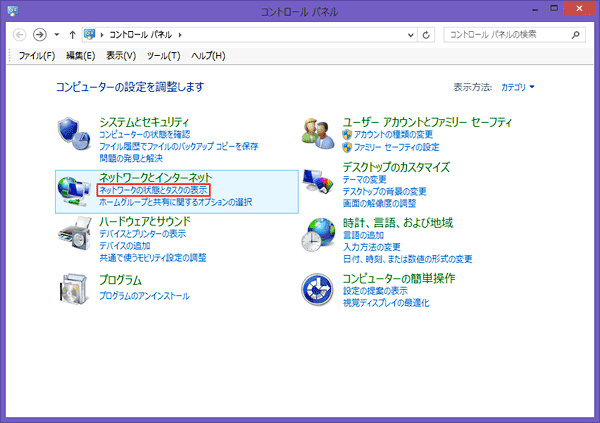Click 画面の解像度の調整 link

379,203
